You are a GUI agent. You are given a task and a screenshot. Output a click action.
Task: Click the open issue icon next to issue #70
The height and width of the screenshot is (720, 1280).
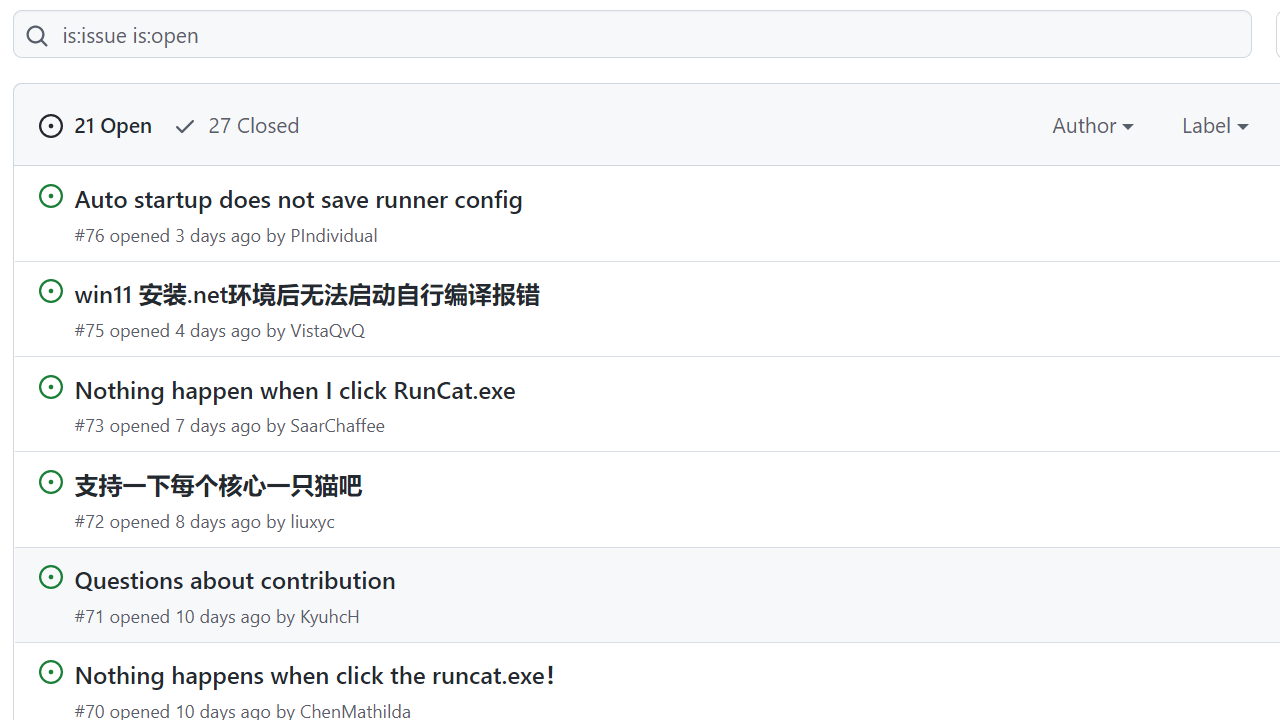click(x=51, y=672)
